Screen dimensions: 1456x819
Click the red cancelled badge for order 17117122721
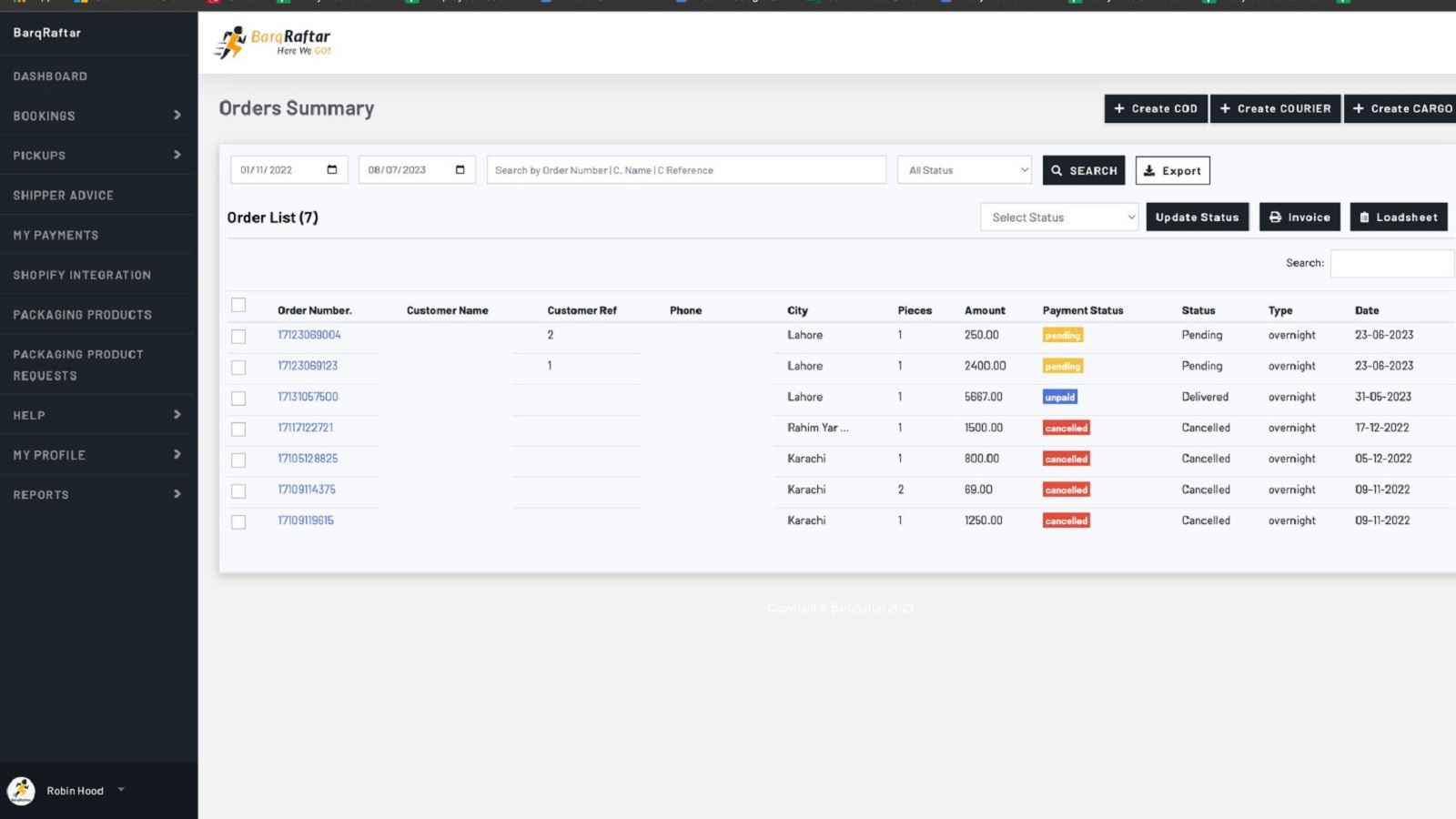coord(1066,429)
